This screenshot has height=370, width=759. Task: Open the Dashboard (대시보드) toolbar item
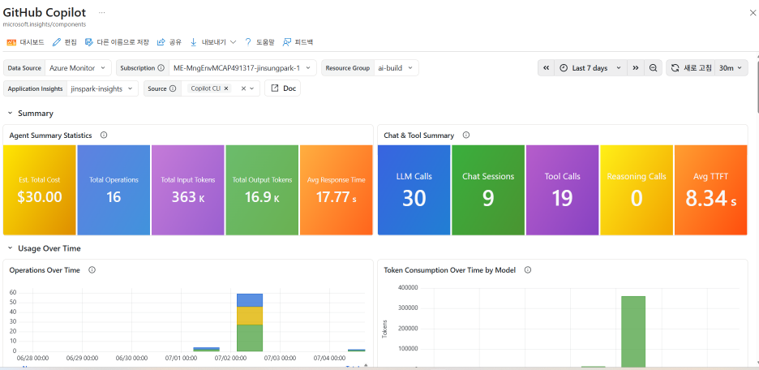(25, 42)
